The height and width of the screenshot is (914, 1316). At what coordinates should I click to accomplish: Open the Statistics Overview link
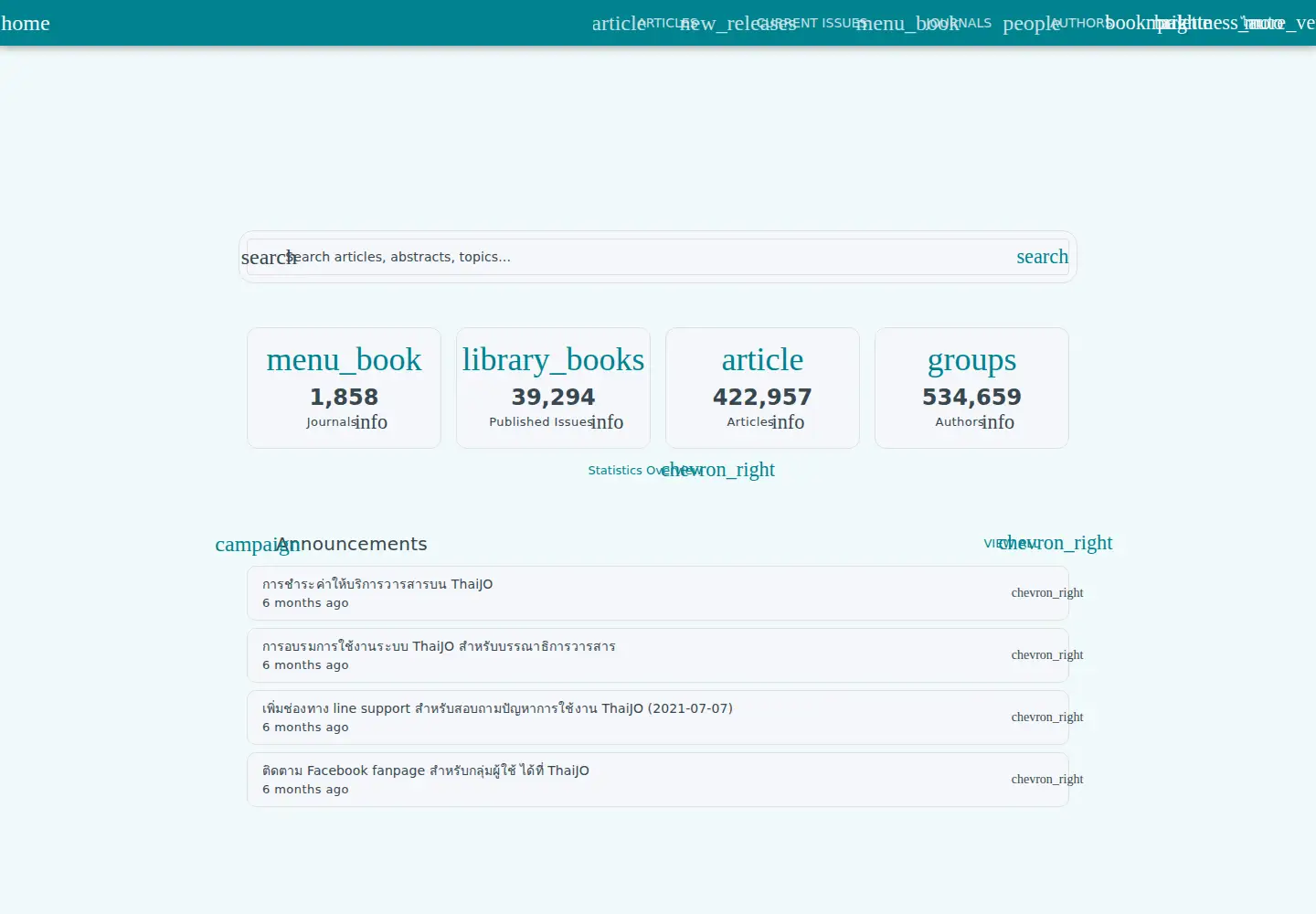click(x=681, y=470)
